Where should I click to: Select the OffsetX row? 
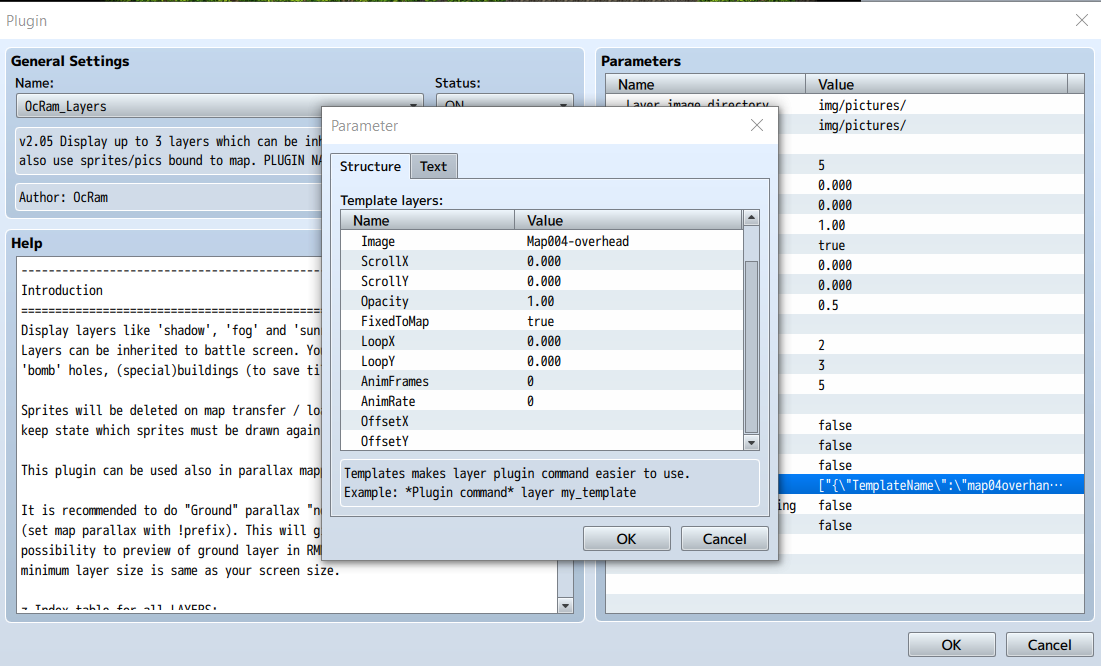point(541,421)
